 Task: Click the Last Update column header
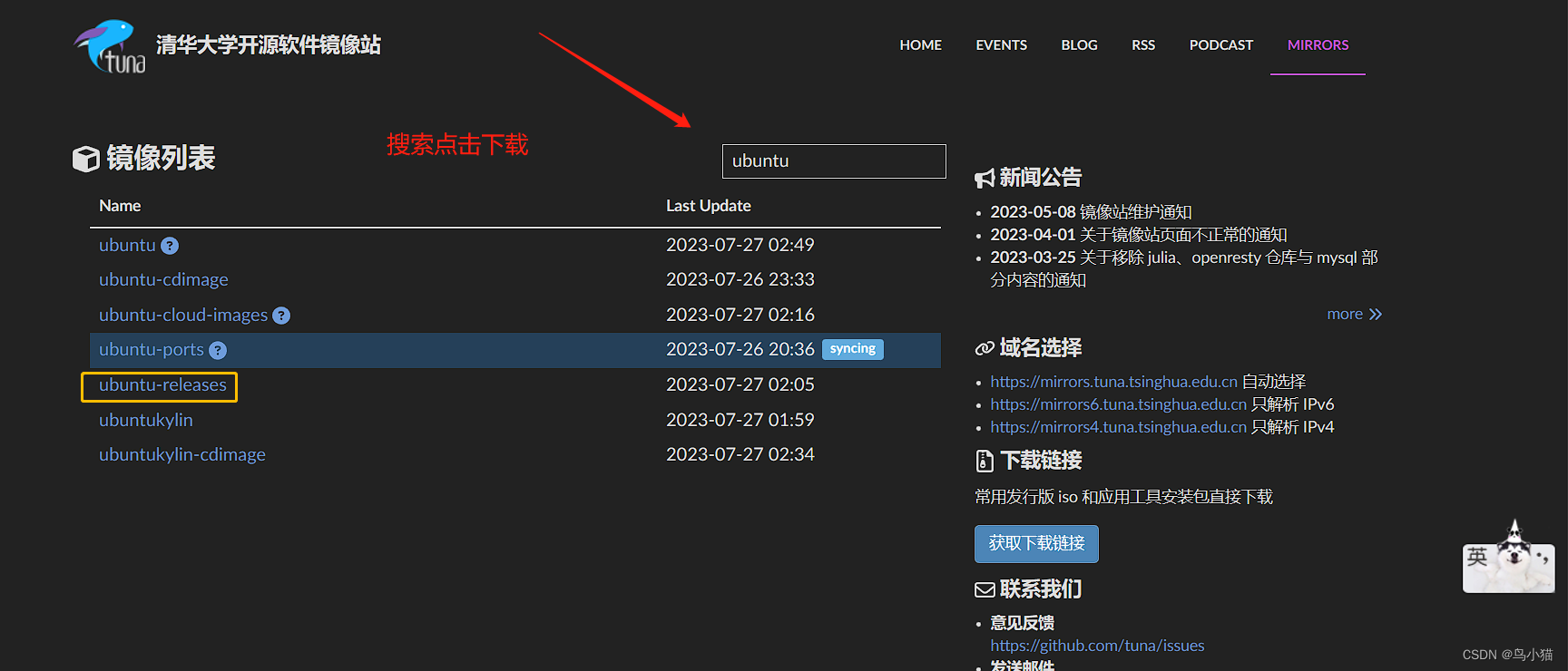(x=709, y=206)
